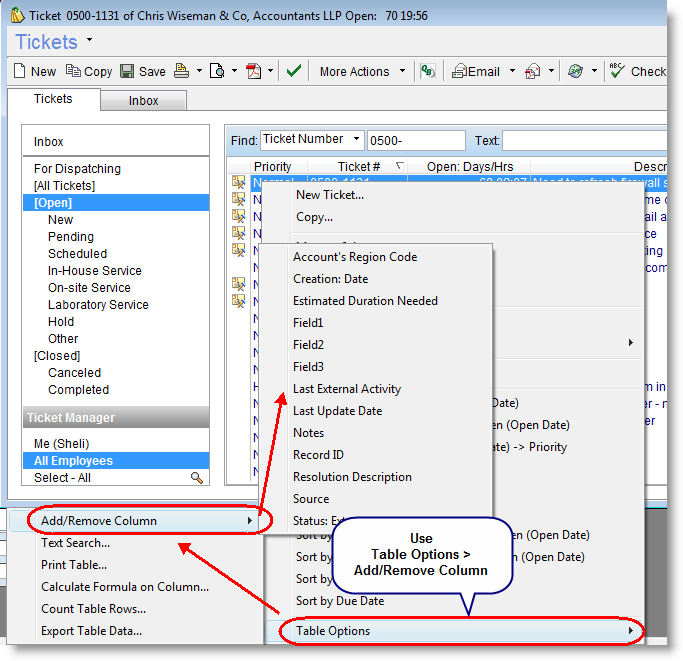The width and height of the screenshot is (683, 661).
Task: Select Pending in the ticket status list
Action: point(71,237)
